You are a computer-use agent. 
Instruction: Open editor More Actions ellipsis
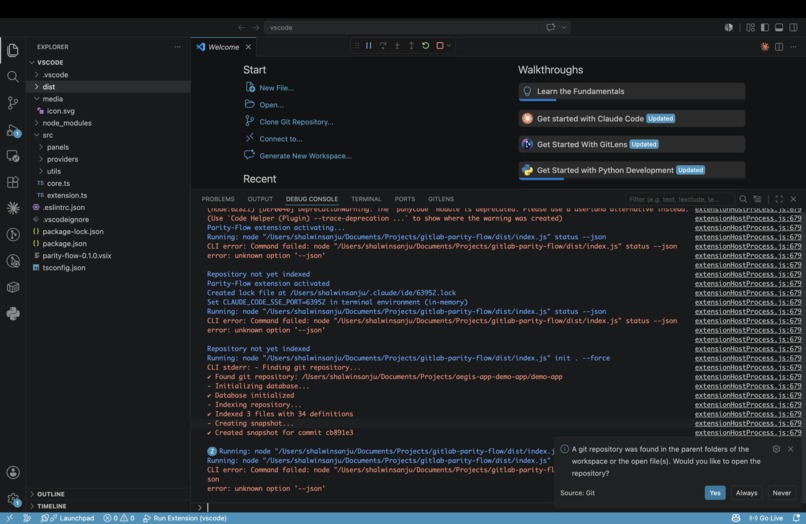(x=793, y=47)
